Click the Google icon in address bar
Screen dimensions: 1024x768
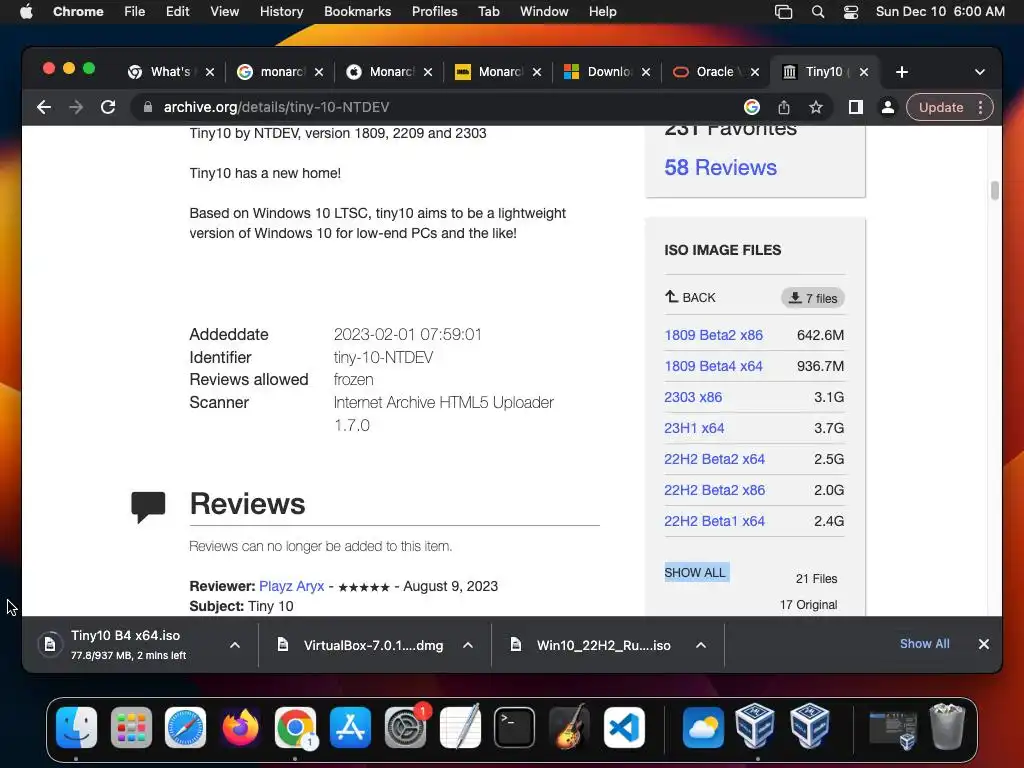pyautogui.click(x=752, y=107)
